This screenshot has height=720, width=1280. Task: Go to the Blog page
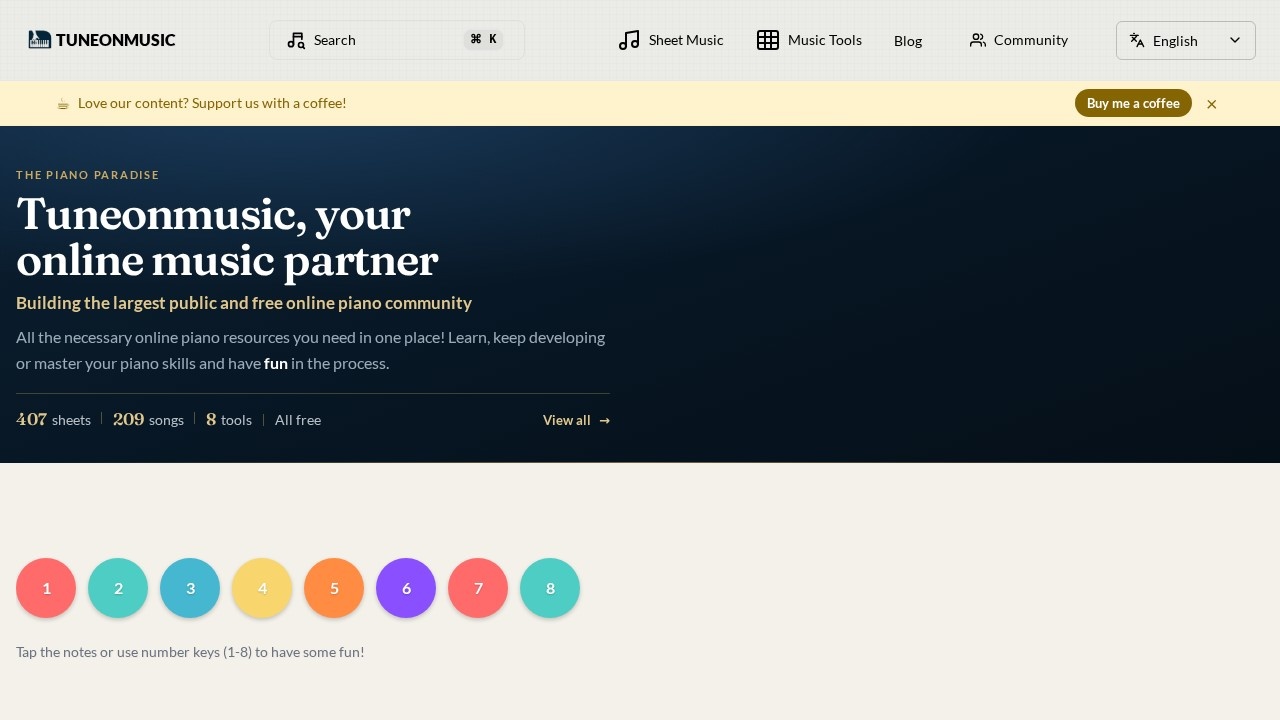pos(908,41)
